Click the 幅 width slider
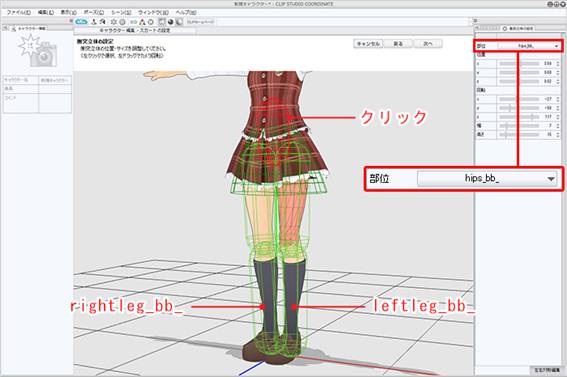This screenshot has height=377, width=567. (x=519, y=125)
